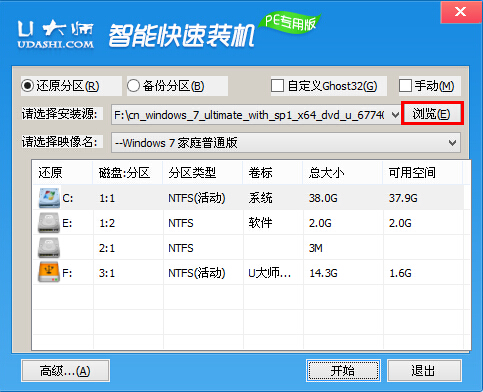
Task: Sort by the 总大小 column header
Action: click(x=343, y=173)
